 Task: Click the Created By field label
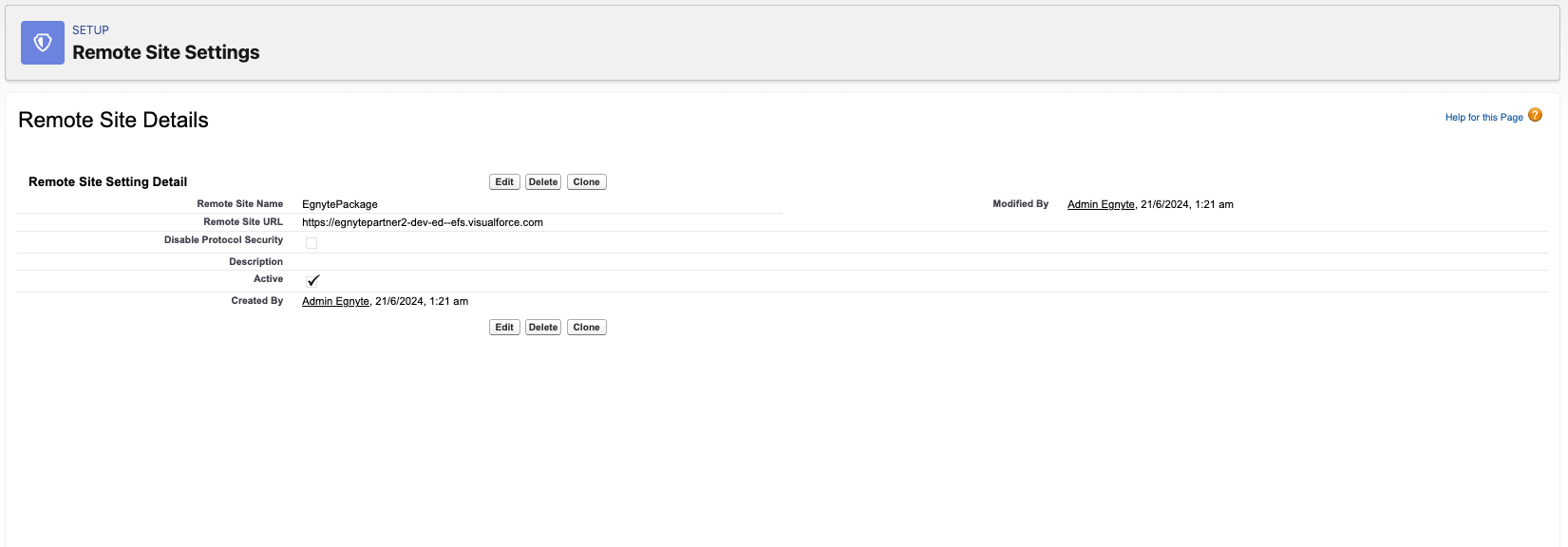[257, 301]
